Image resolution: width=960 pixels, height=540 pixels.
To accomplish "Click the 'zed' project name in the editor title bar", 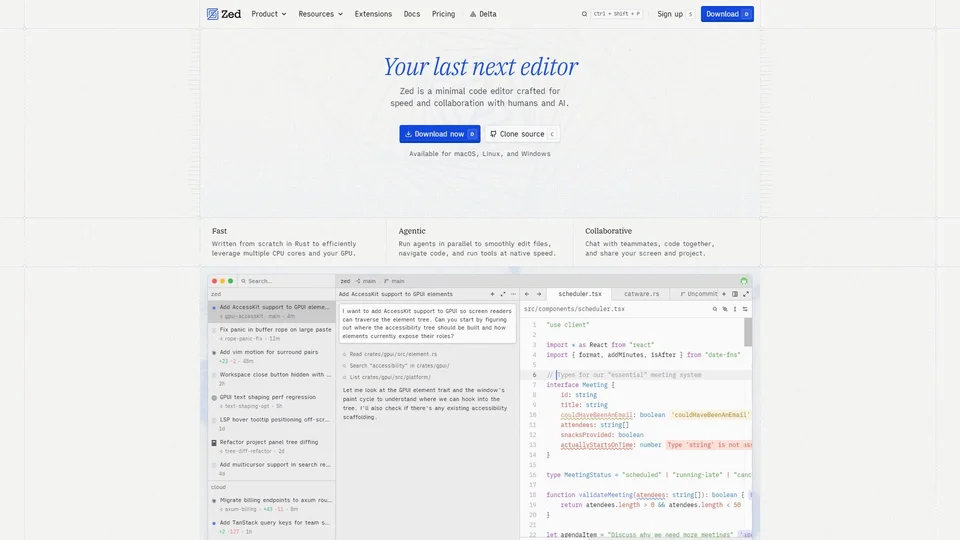I will coord(345,281).
